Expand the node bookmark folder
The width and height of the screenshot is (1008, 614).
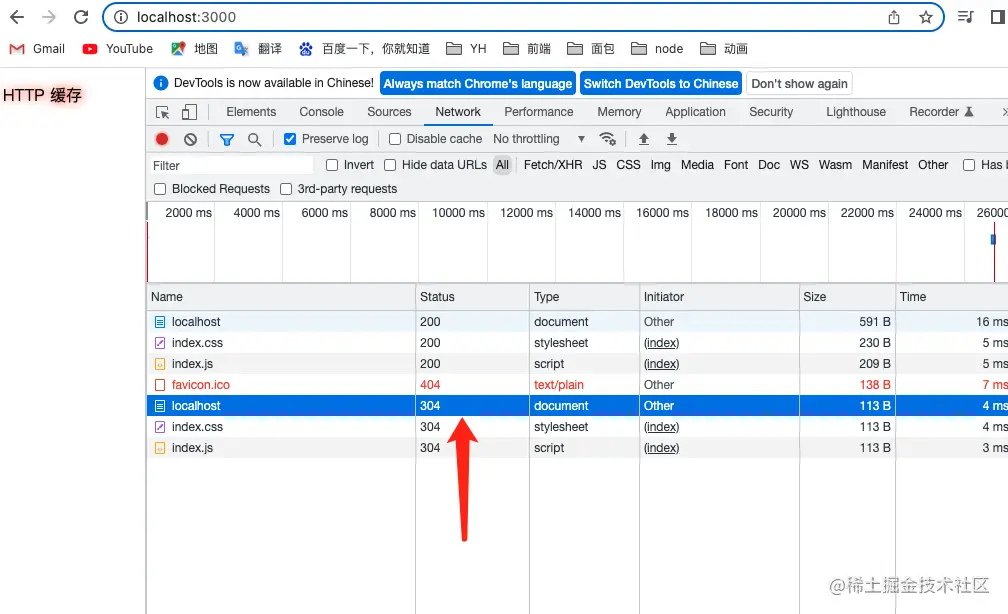[x=657, y=49]
